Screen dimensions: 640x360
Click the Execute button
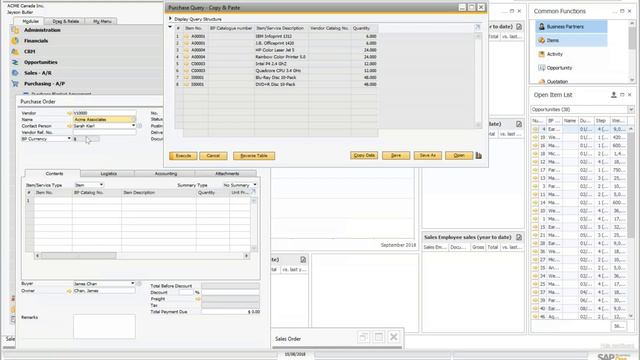click(x=183, y=156)
